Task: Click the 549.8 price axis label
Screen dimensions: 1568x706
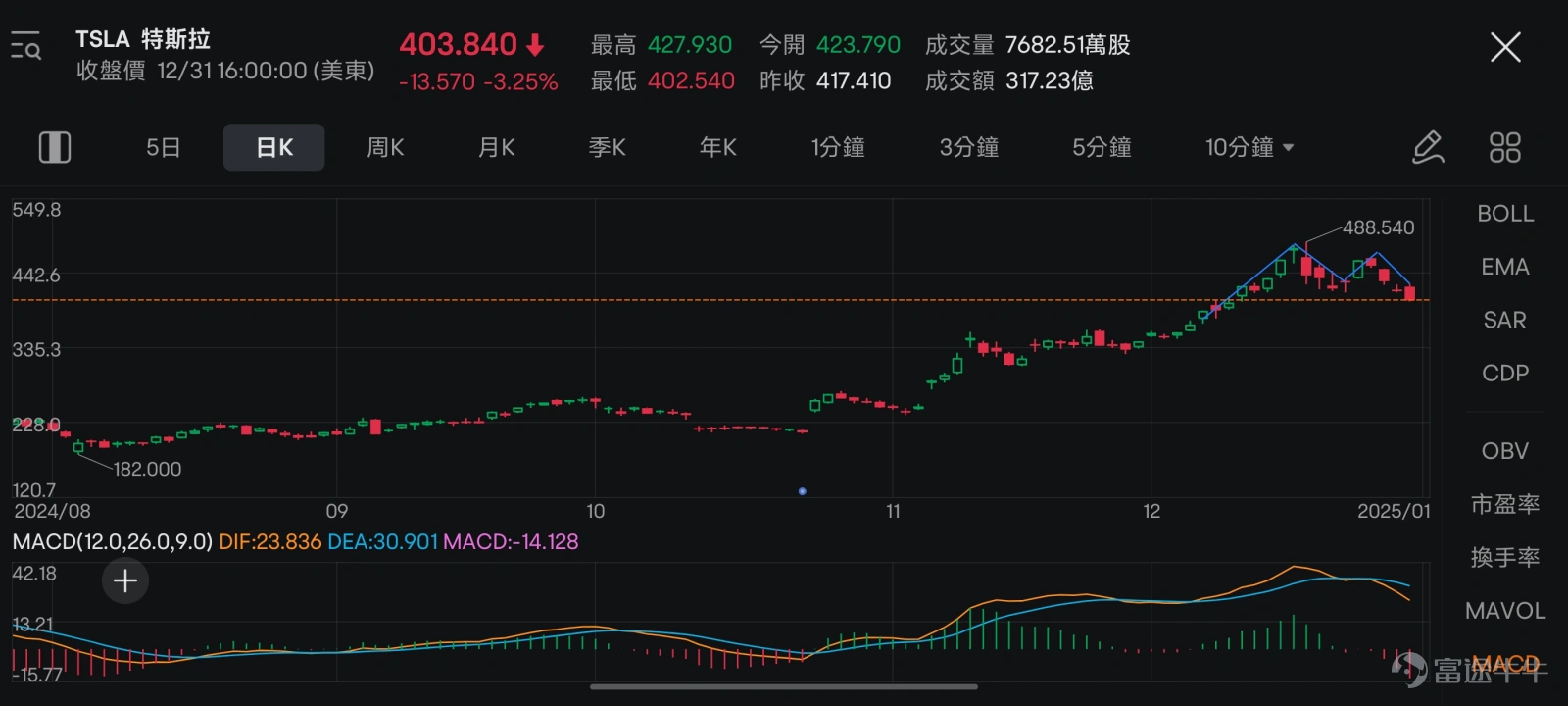Action: coord(36,210)
